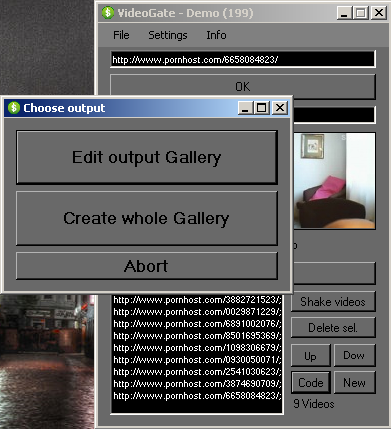391x429 pixels.
Task: Click the New button
Action: [x=354, y=383]
